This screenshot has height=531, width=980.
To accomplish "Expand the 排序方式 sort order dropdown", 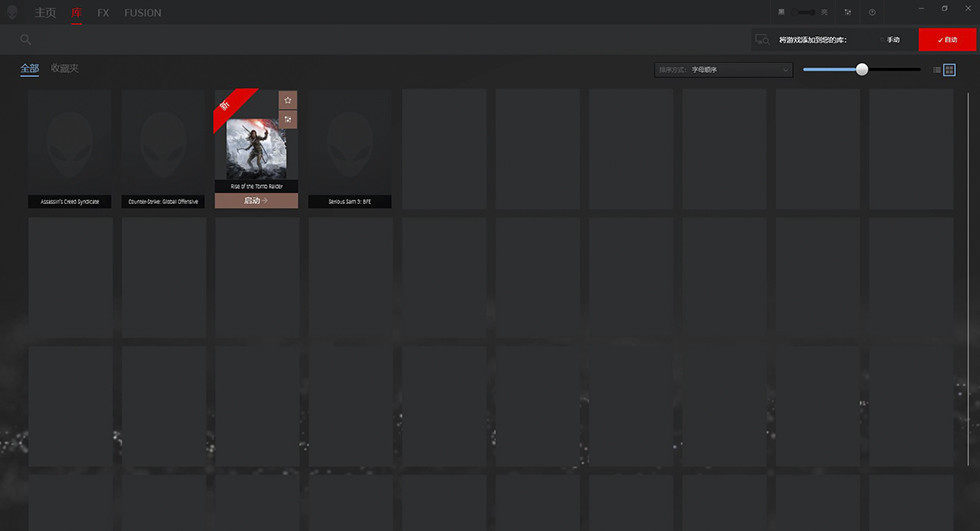I will pyautogui.click(x=723, y=70).
